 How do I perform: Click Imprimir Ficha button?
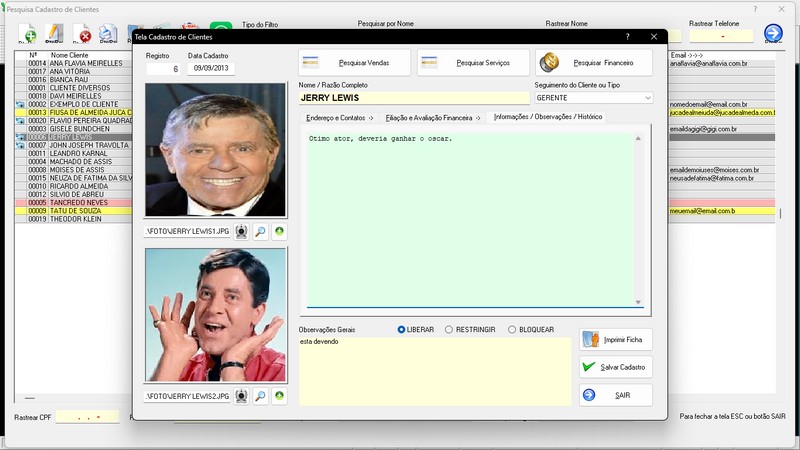(x=616, y=340)
